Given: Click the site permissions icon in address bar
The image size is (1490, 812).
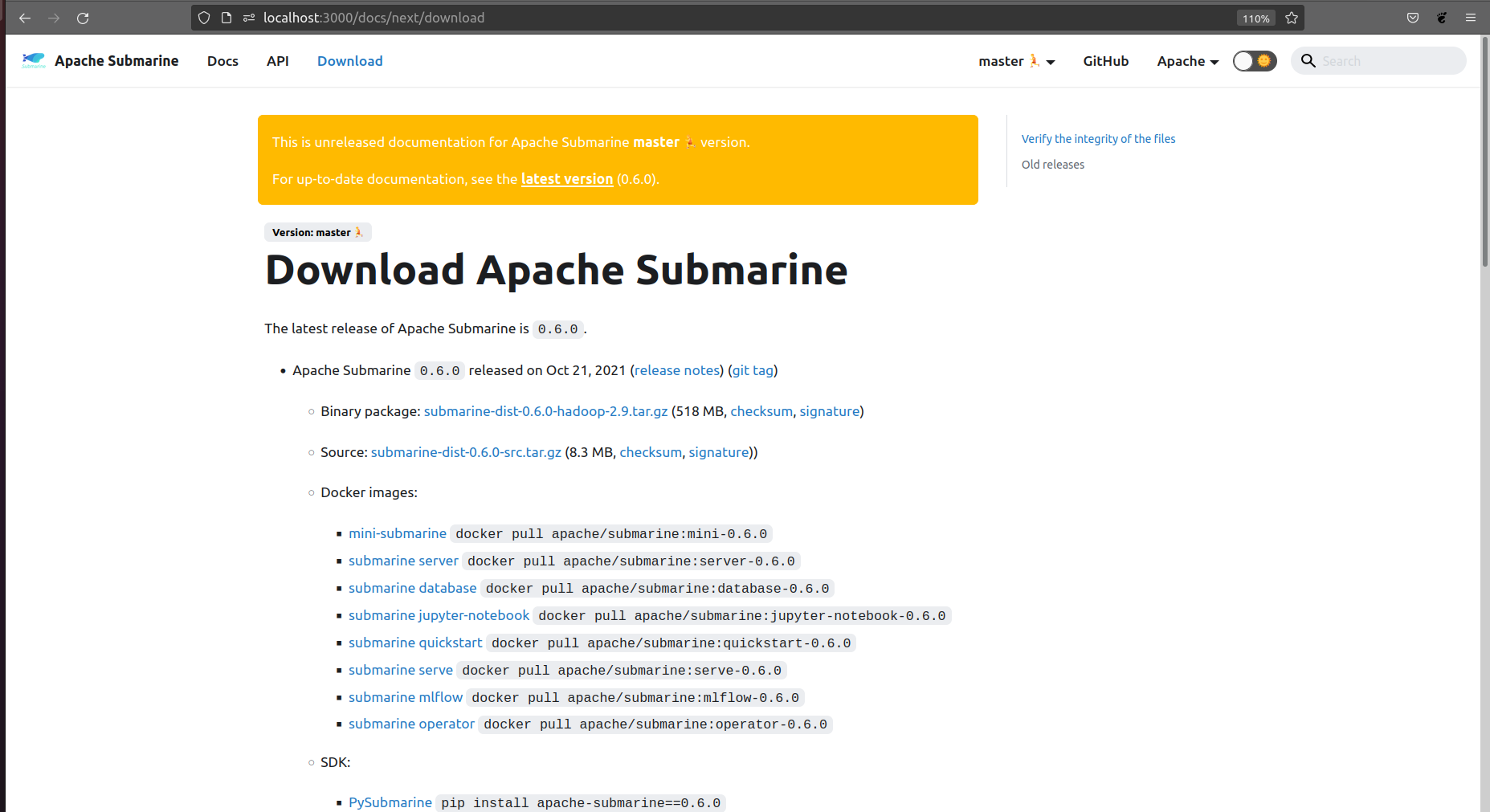Looking at the screenshot, I should pos(249,18).
